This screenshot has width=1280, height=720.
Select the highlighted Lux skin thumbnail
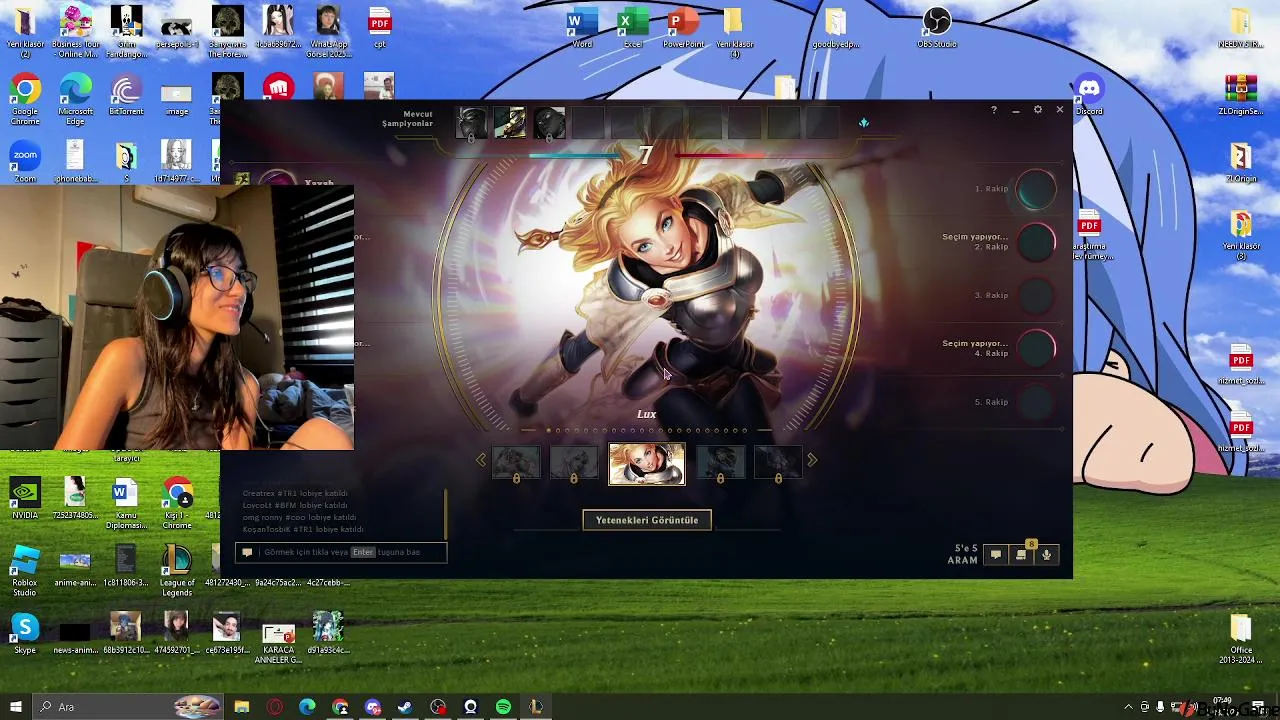click(647, 464)
